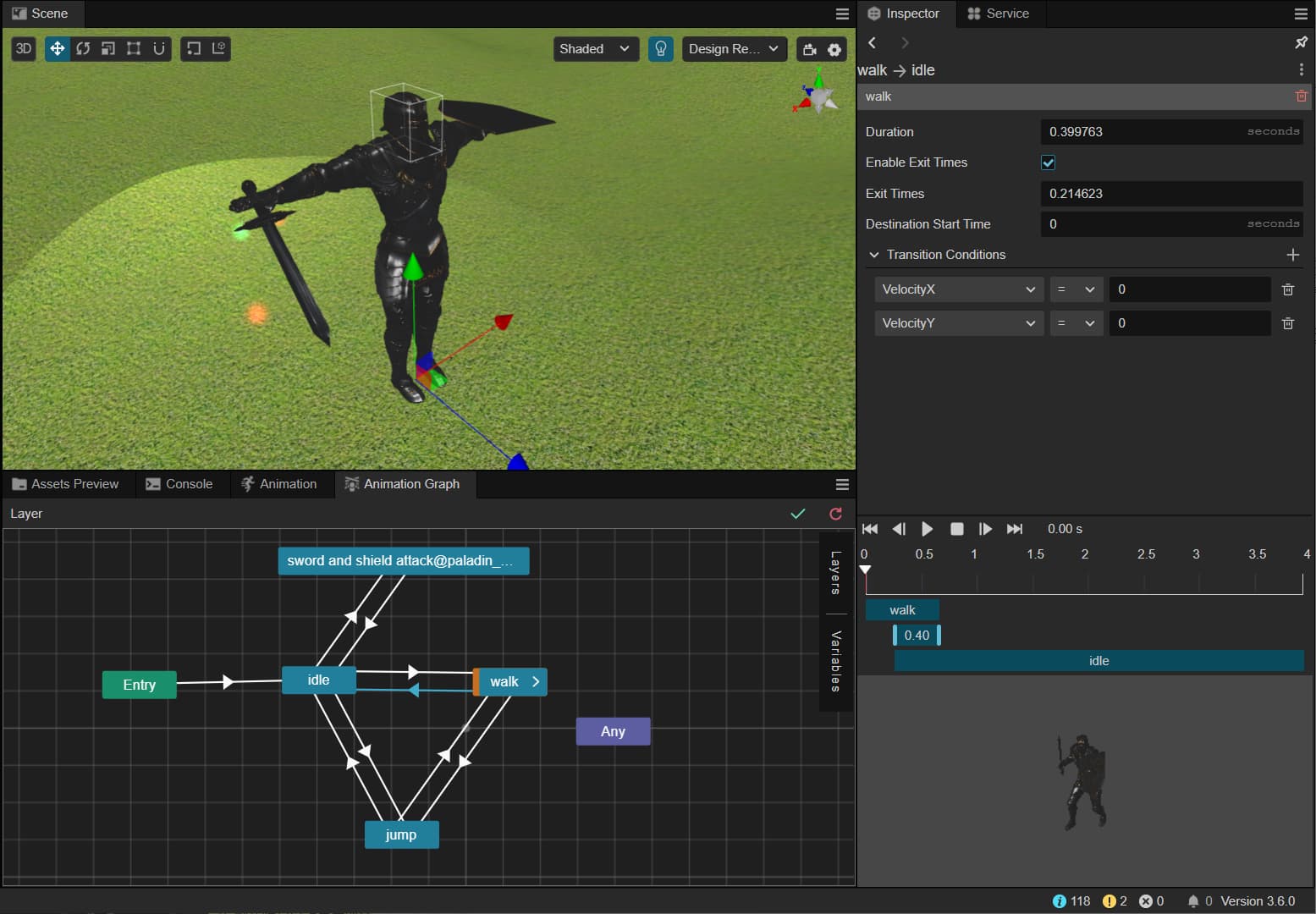
Task: Save the animation graph with checkmark
Action: coord(797,514)
